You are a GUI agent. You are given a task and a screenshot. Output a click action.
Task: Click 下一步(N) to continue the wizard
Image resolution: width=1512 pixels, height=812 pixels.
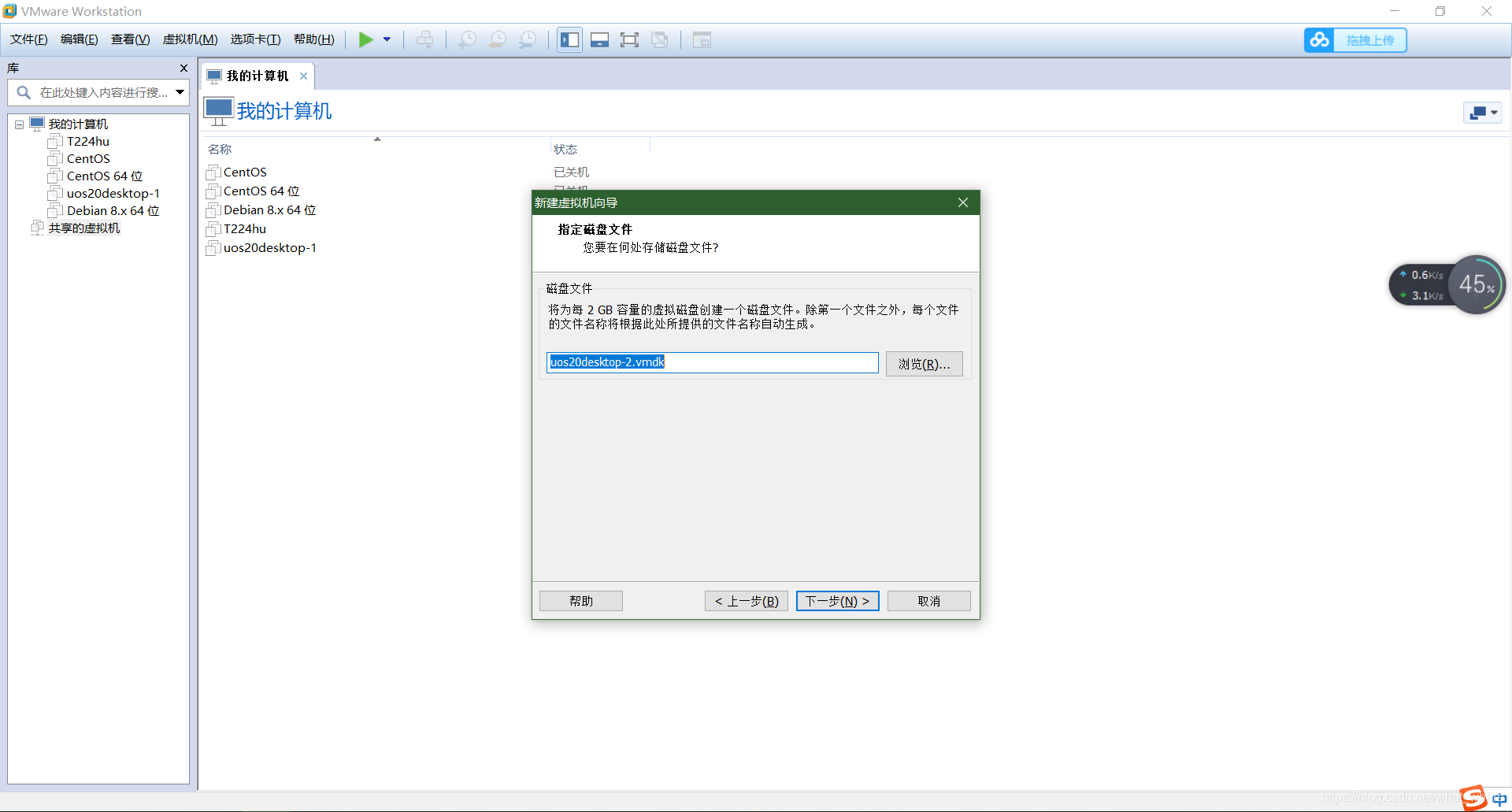(837, 600)
